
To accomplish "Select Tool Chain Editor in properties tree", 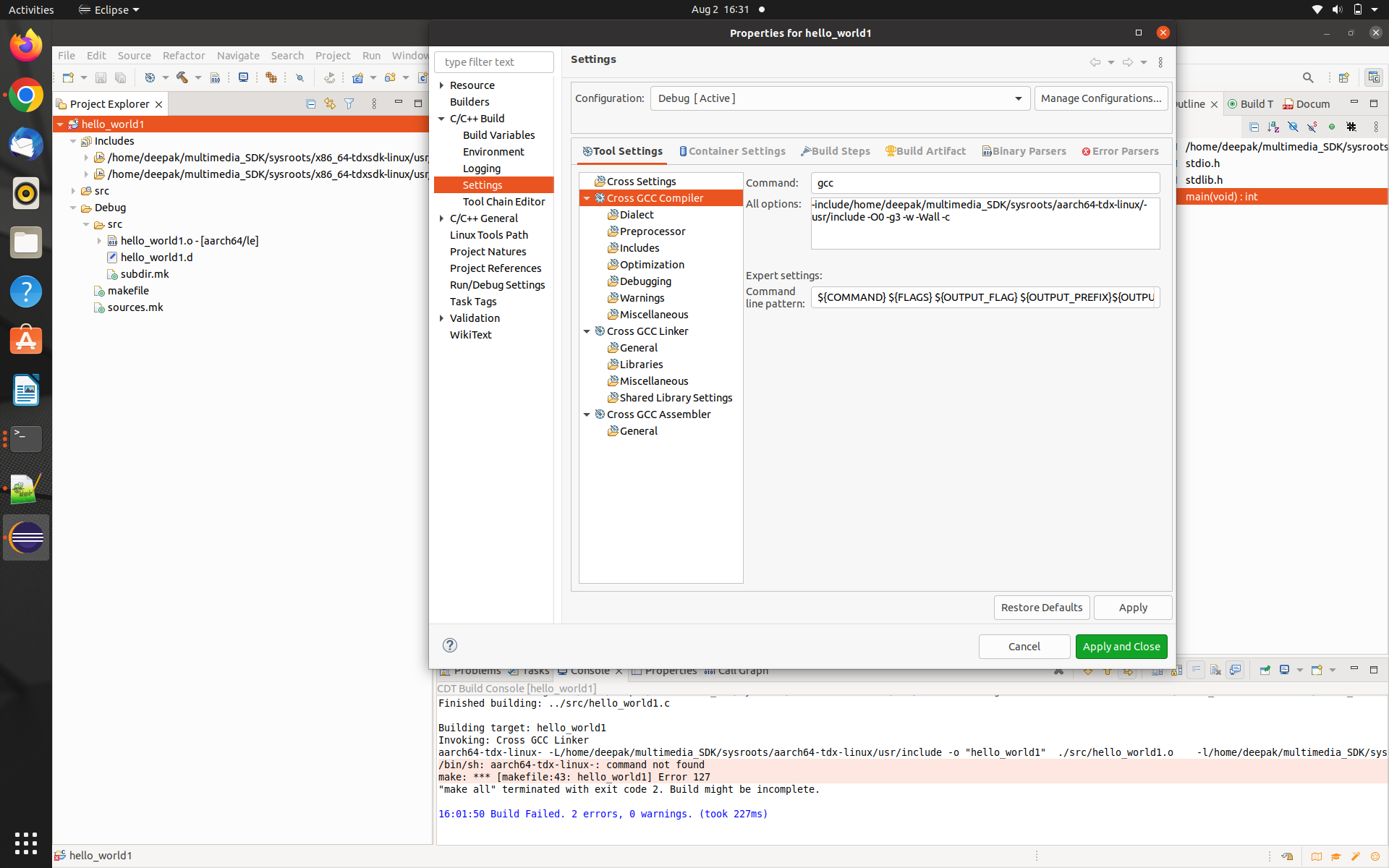I will tap(504, 202).
